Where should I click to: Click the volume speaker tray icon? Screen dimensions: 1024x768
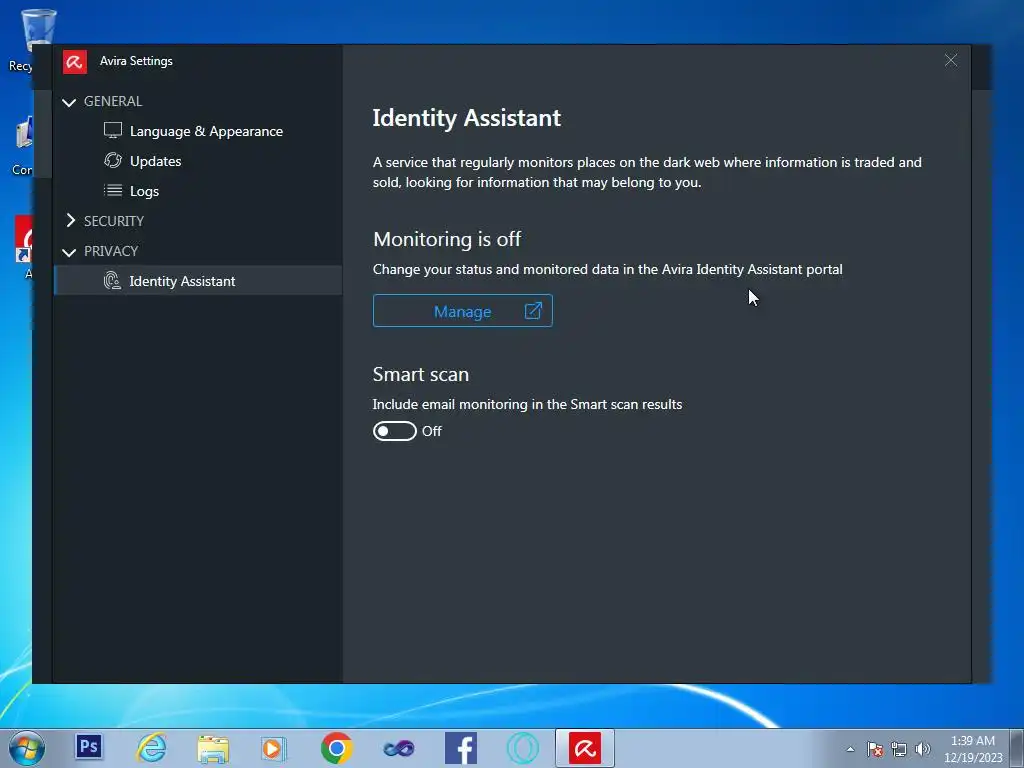pyautogui.click(x=922, y=749)
